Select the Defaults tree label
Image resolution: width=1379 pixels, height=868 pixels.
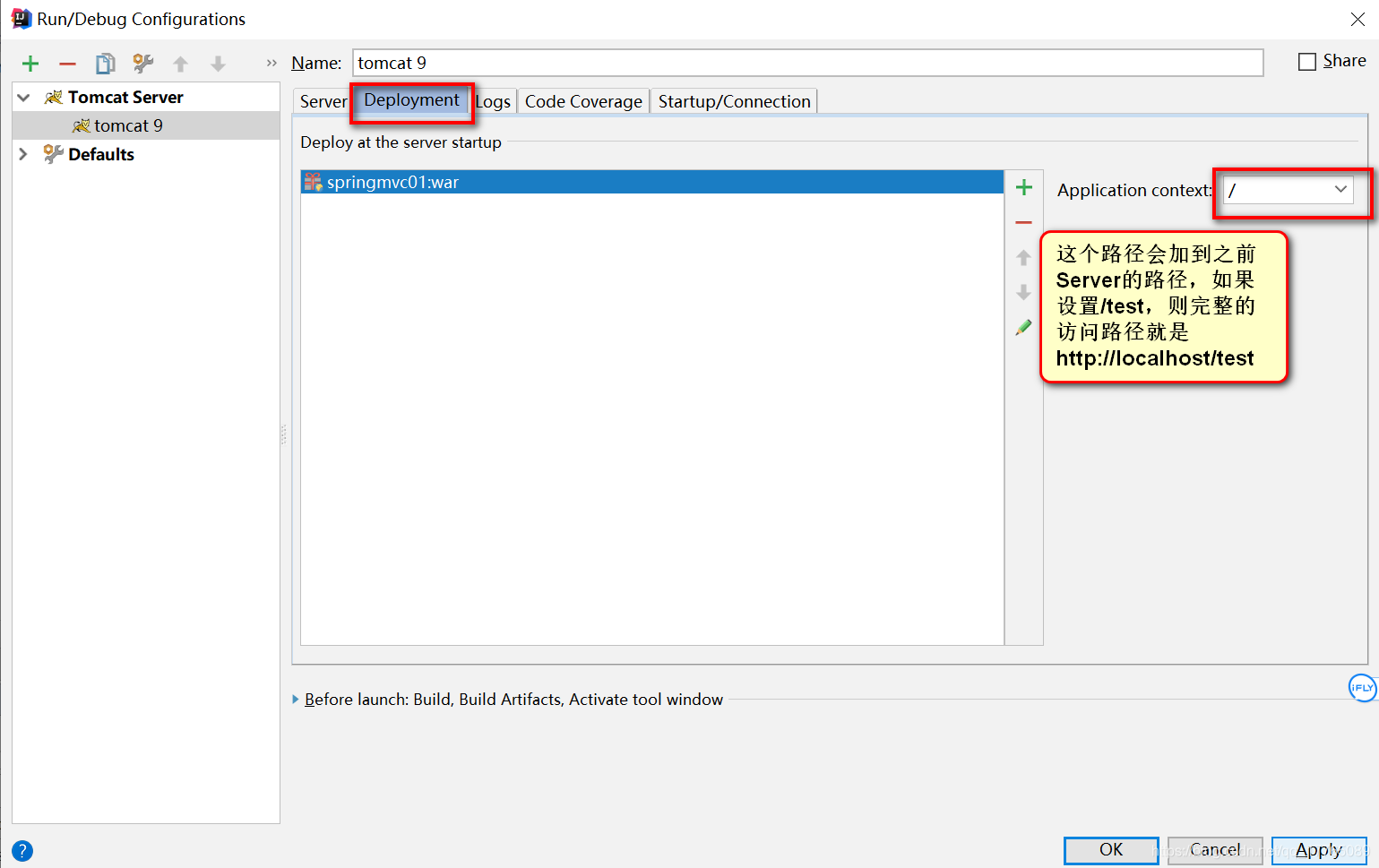coord(101,154)
